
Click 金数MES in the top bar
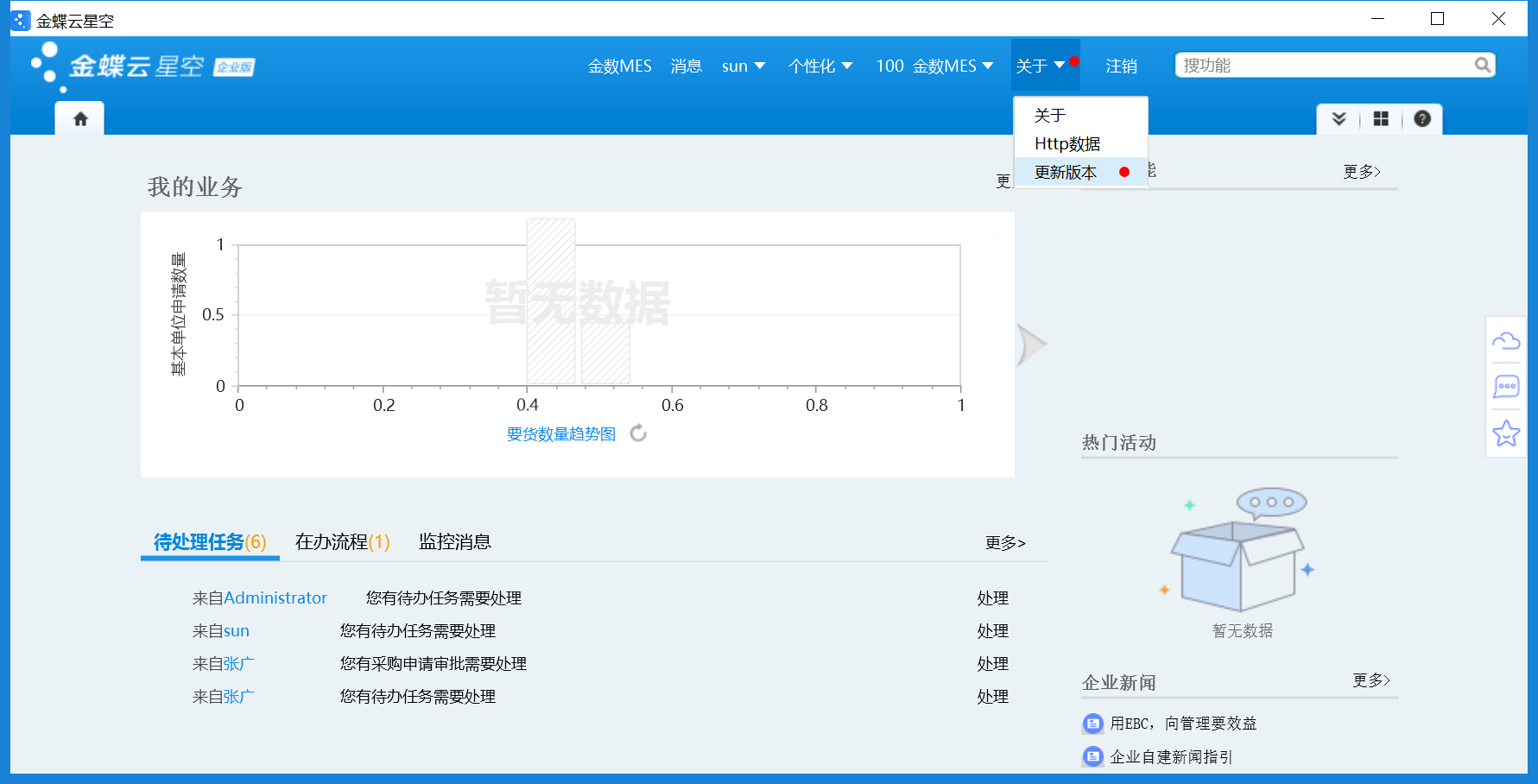pyautogui.click(x=620, y=66)
